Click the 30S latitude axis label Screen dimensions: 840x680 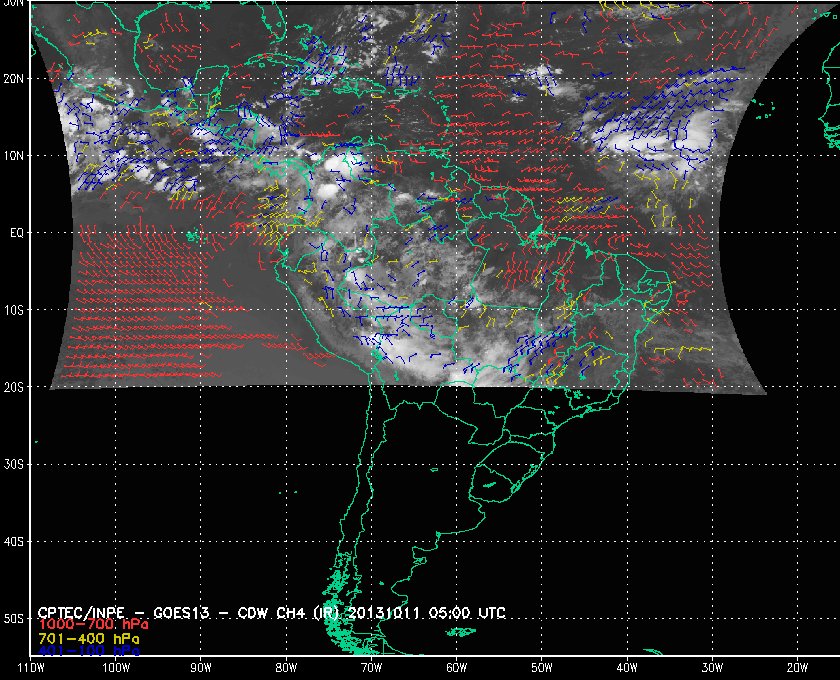14,464
